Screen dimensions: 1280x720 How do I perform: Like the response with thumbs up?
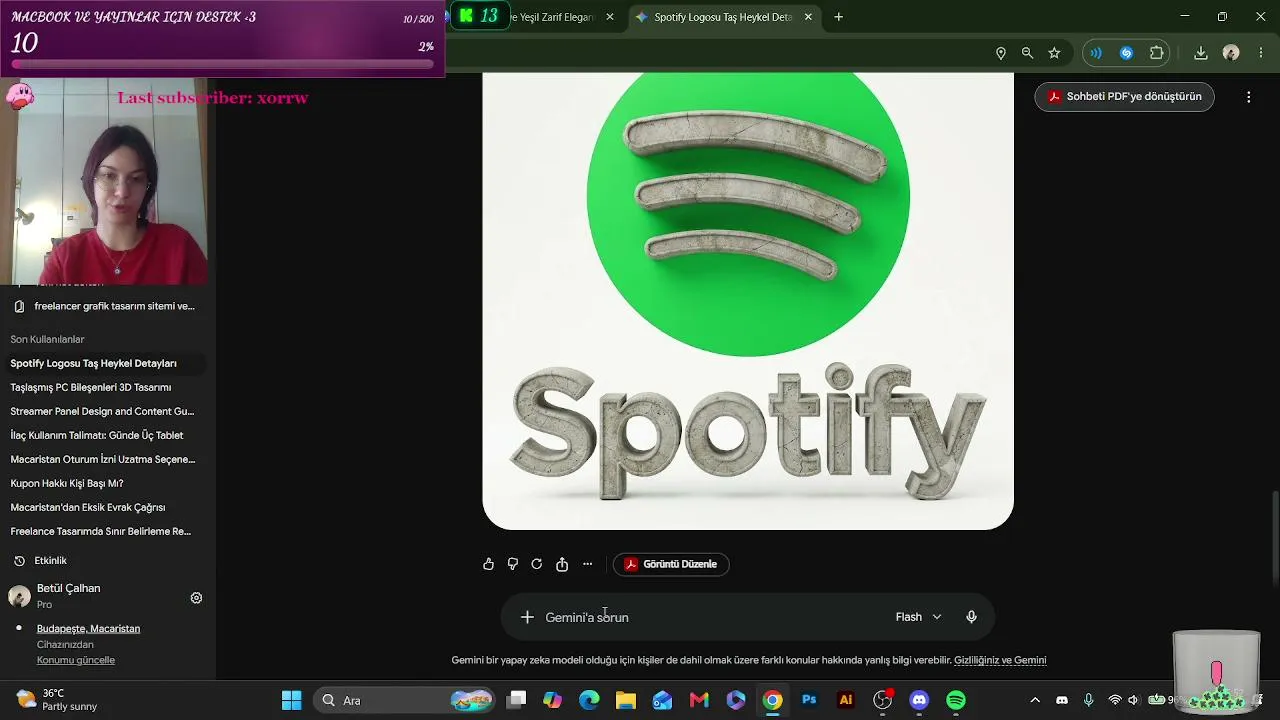(x=488, y=564)
